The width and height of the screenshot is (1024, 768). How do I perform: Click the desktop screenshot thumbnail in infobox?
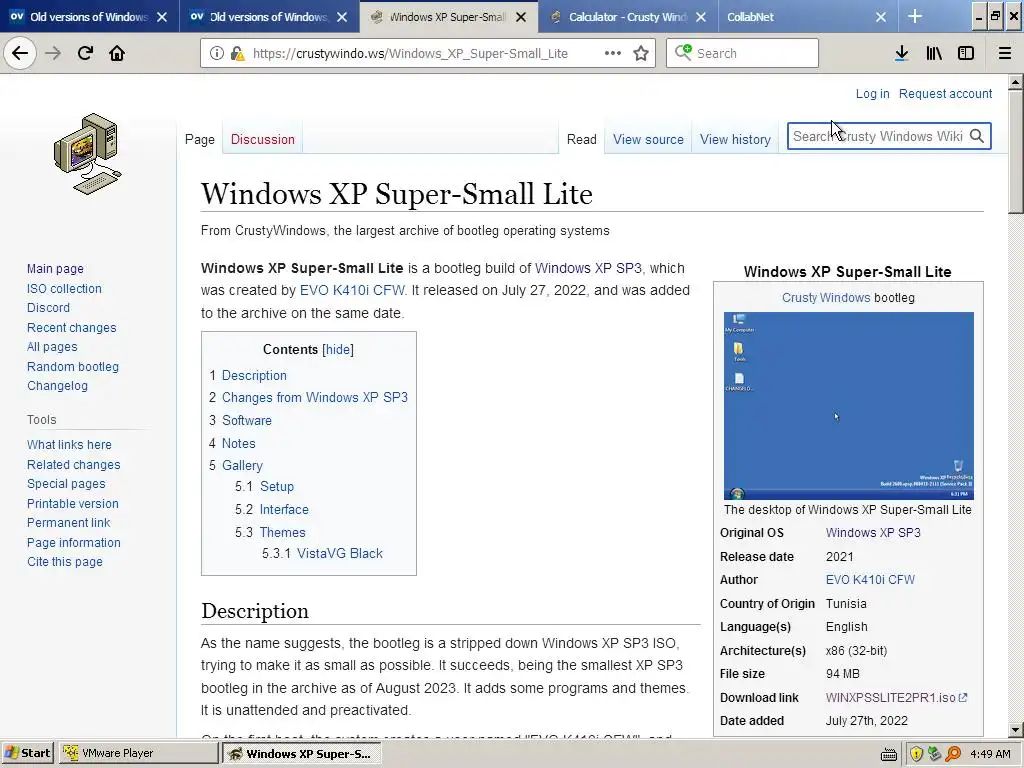coord(848,406)
